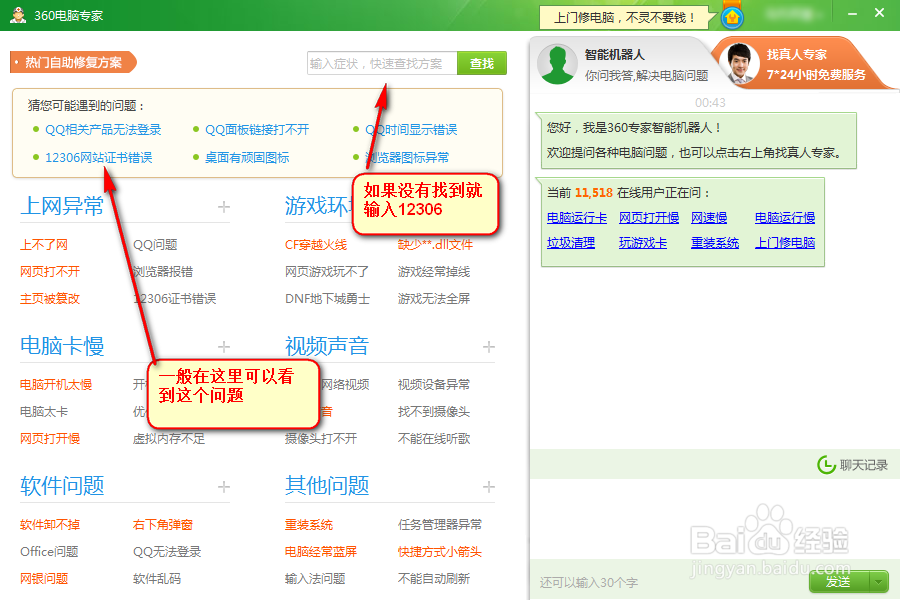Minimize the 360电脑专家 window
Screen dimensions: 900x600
[852, 13]
